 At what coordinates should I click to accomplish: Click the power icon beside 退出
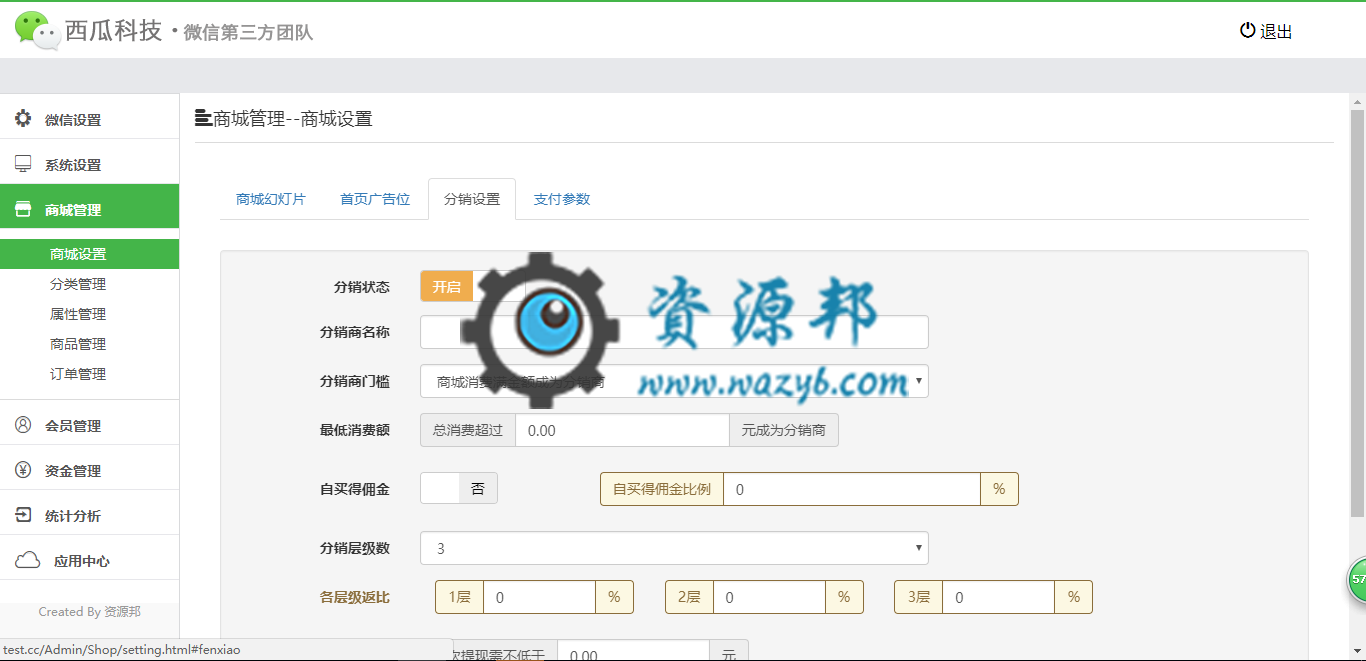1247,30
